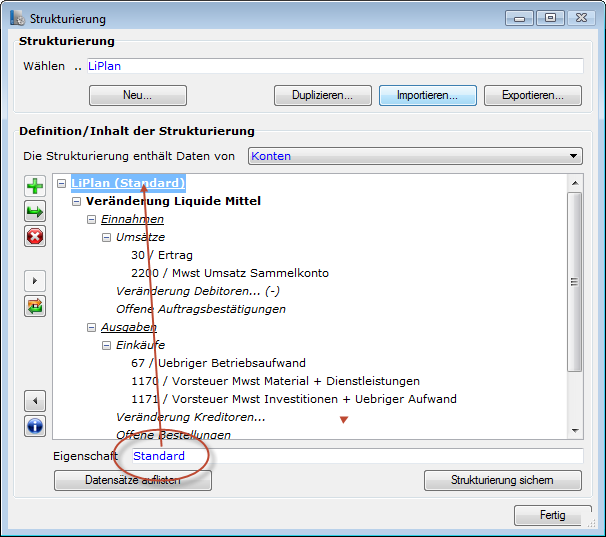Collapse the LiPlan (Standard) root node
The height and width of the screenshot is (537, 606).
(62, 184)
